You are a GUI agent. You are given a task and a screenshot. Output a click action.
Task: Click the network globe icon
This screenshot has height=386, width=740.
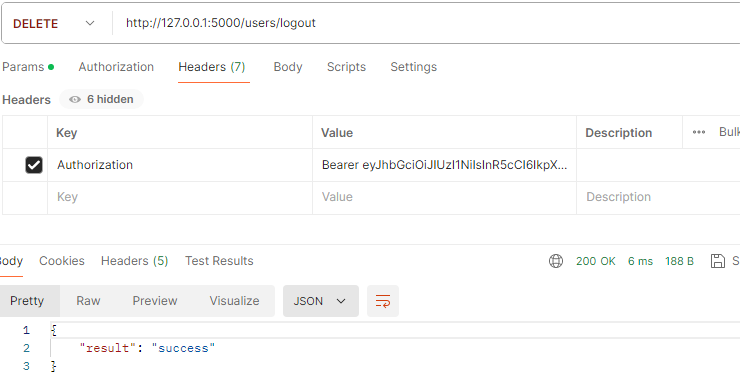pos(556,261)
